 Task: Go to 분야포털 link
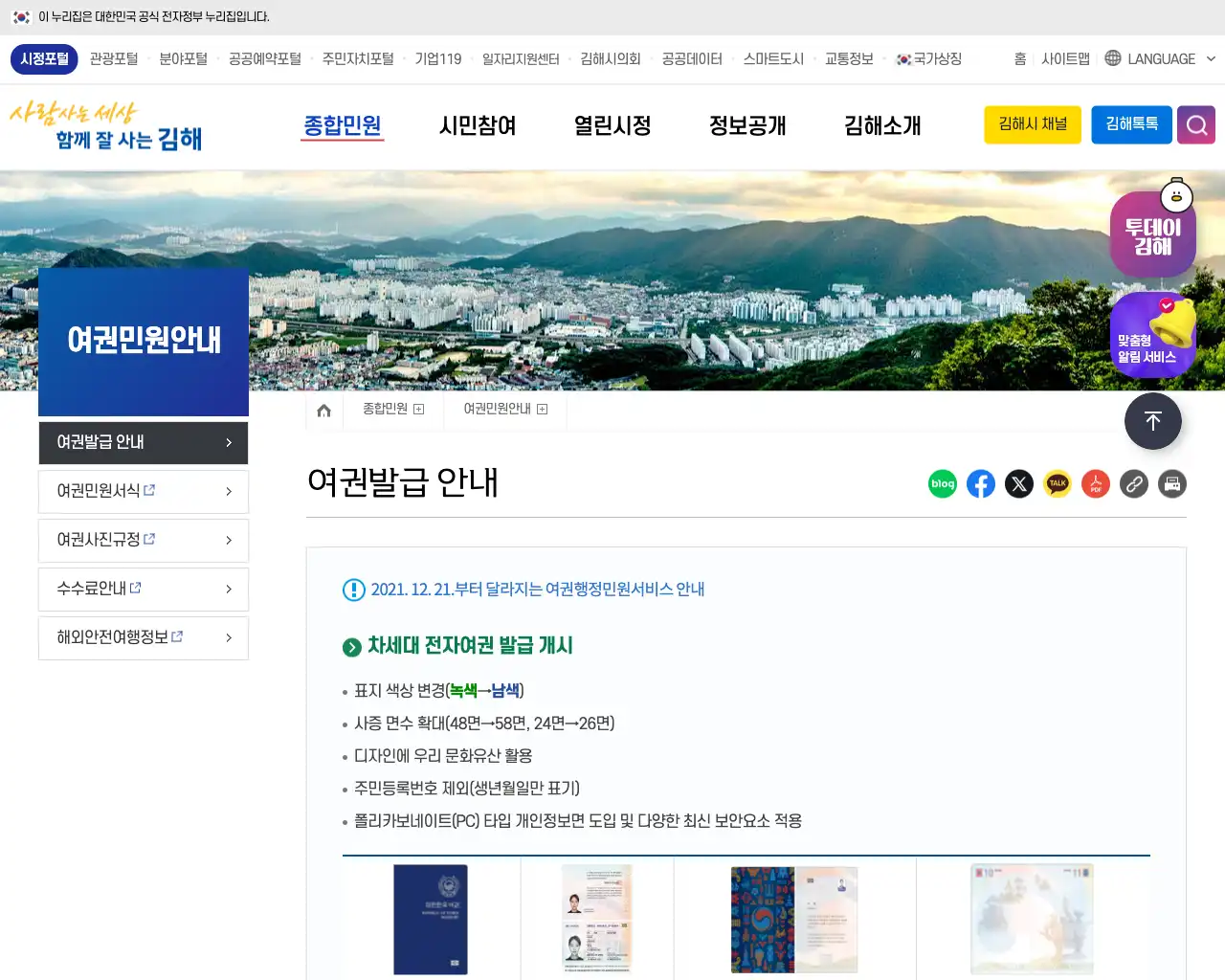[x=183, y=59]
